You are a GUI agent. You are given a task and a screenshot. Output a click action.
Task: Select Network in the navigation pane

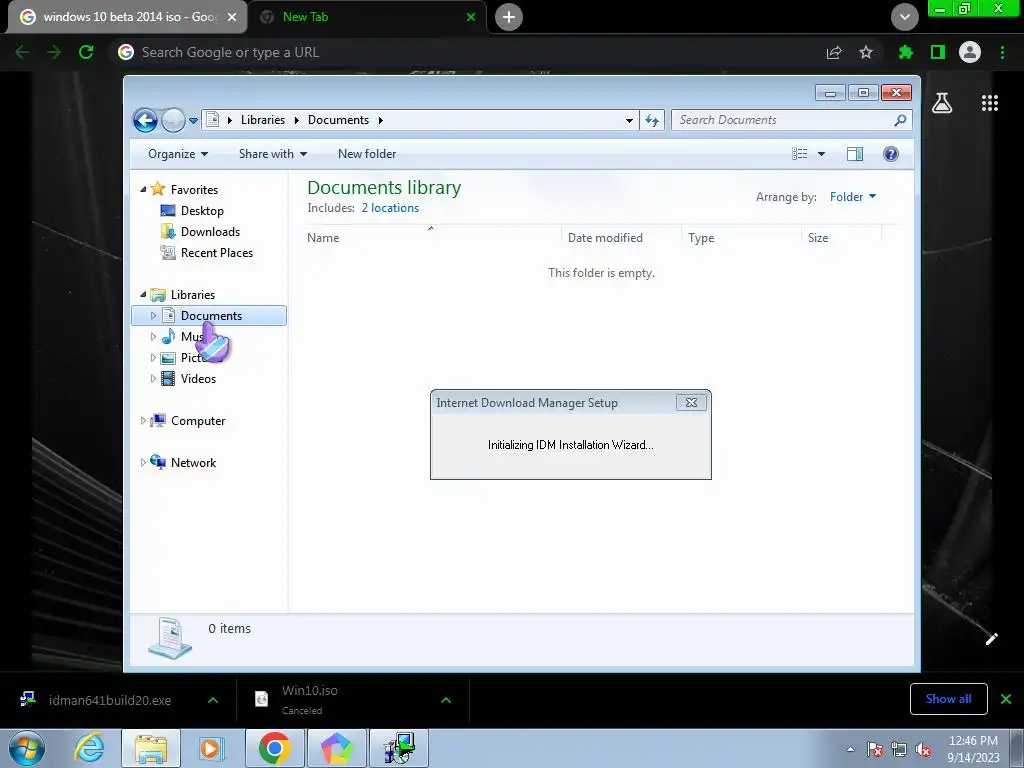pos(193,463)
